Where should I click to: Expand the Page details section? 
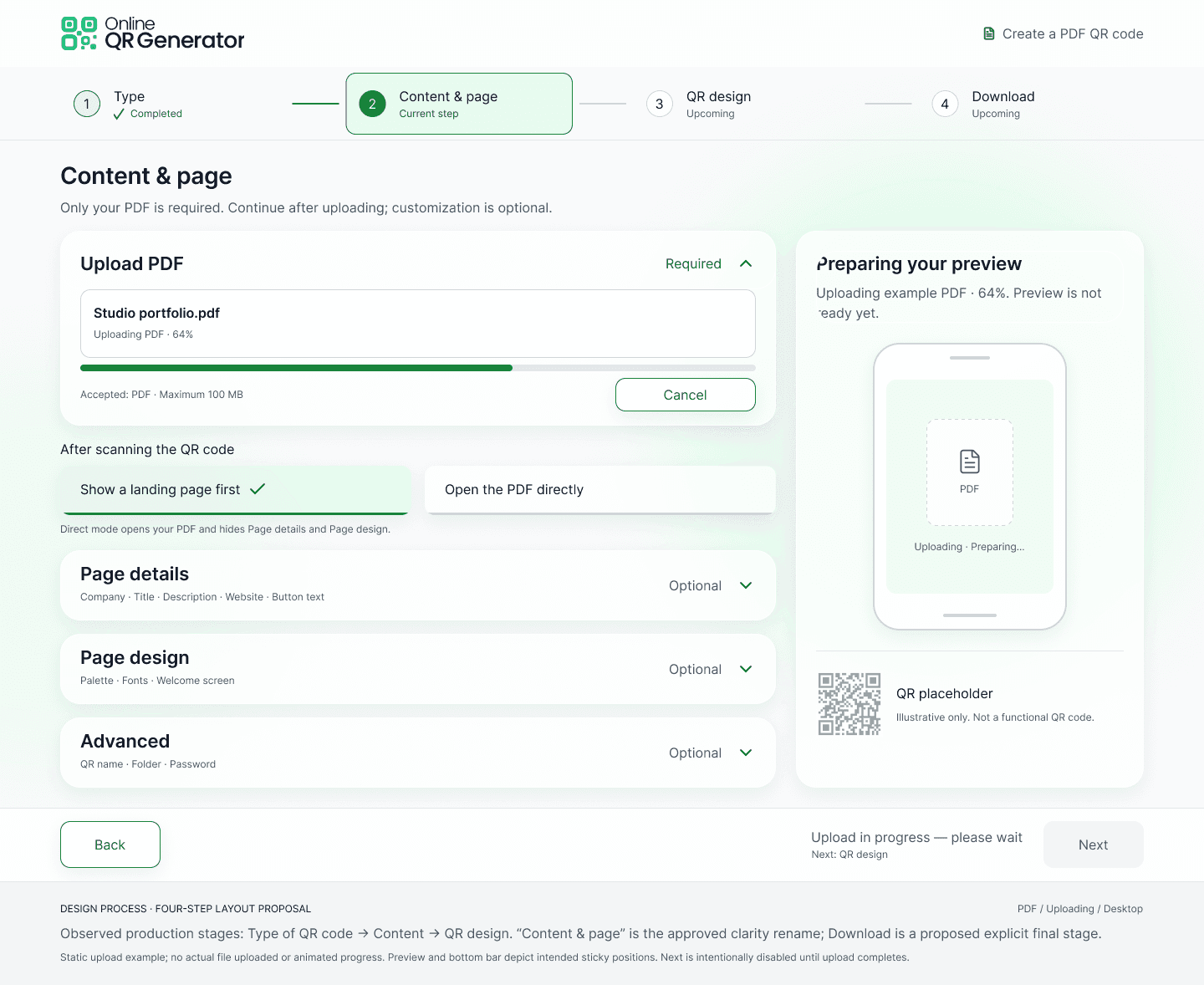tap(418, 585)
